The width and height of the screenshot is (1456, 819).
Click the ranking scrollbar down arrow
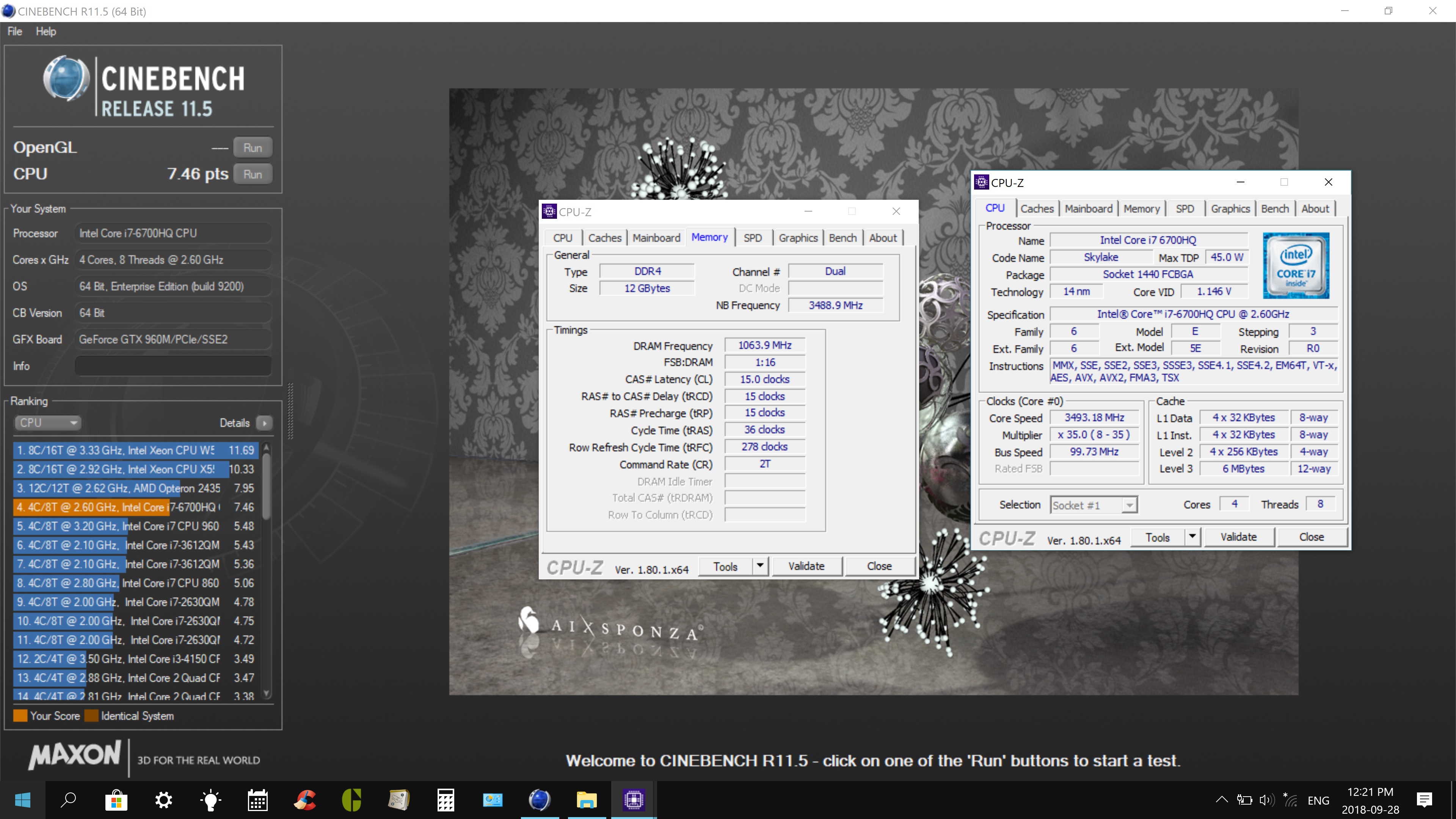pyautogui.click(x=267, y=693)
